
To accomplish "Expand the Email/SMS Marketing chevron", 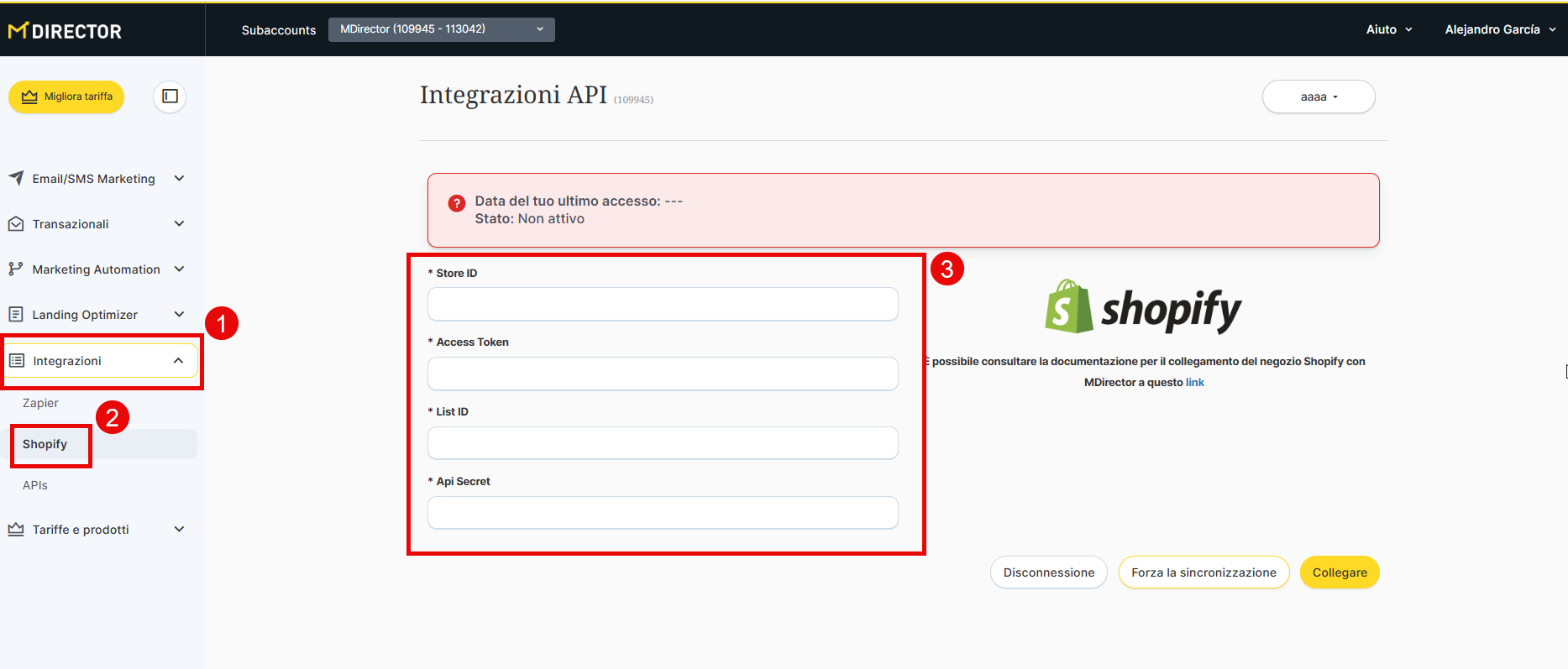I will coord(179,178).
